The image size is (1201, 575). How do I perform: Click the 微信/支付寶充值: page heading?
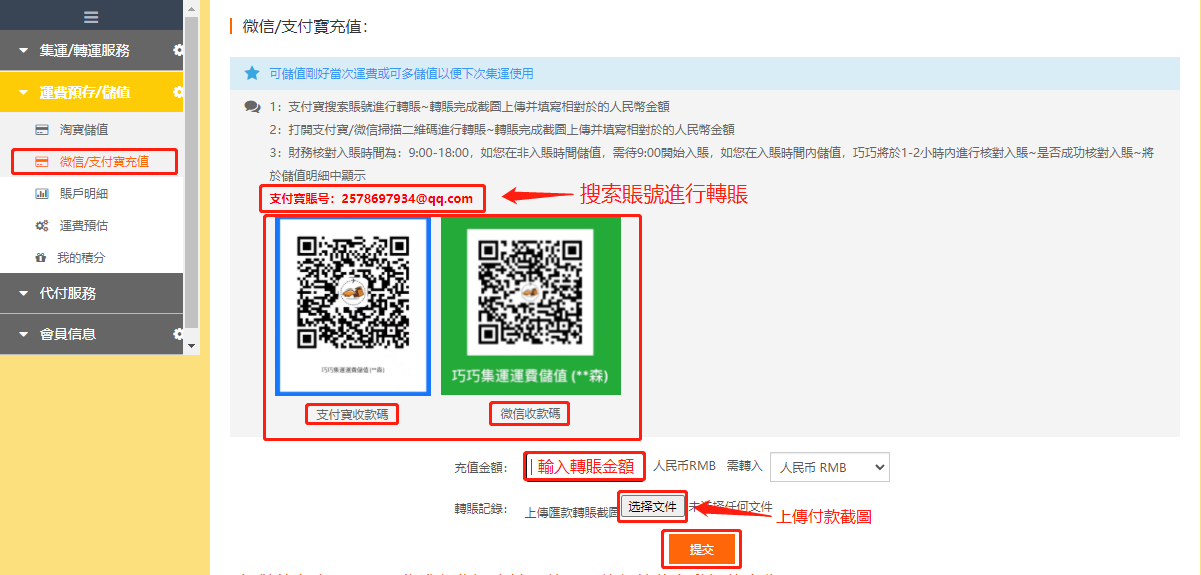(305, 26)
